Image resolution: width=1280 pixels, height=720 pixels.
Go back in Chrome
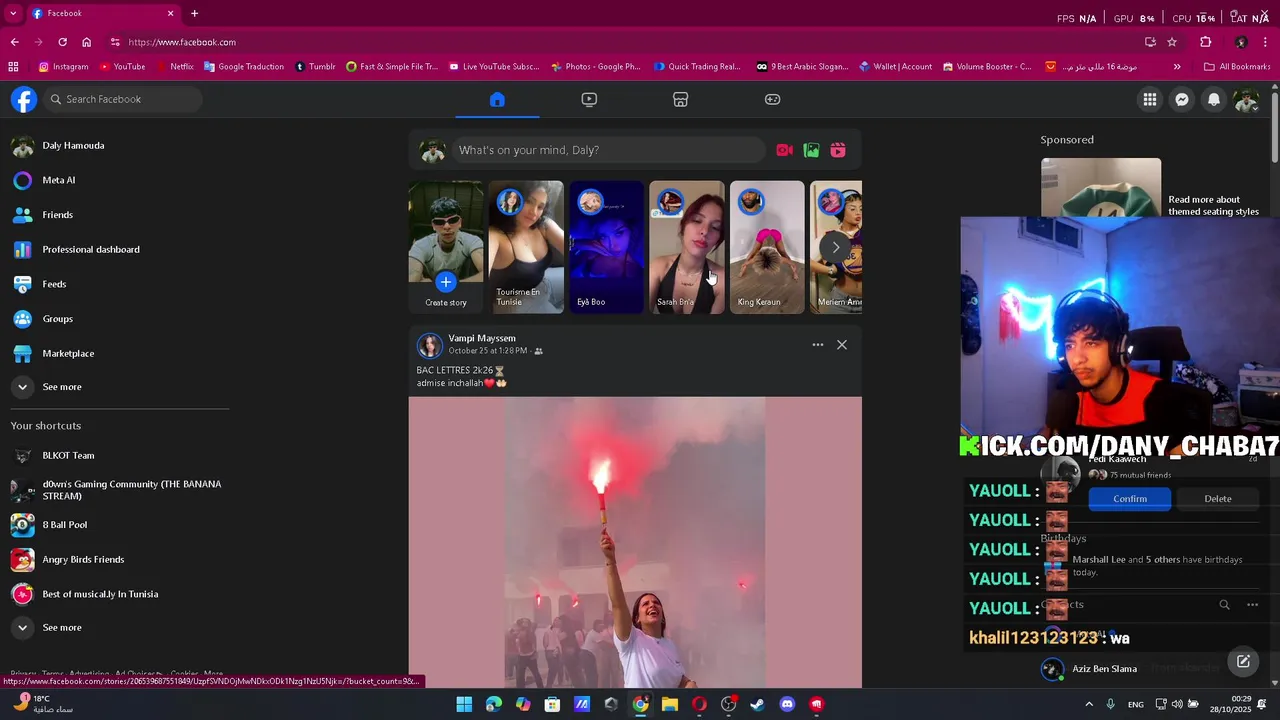(15, 42)
